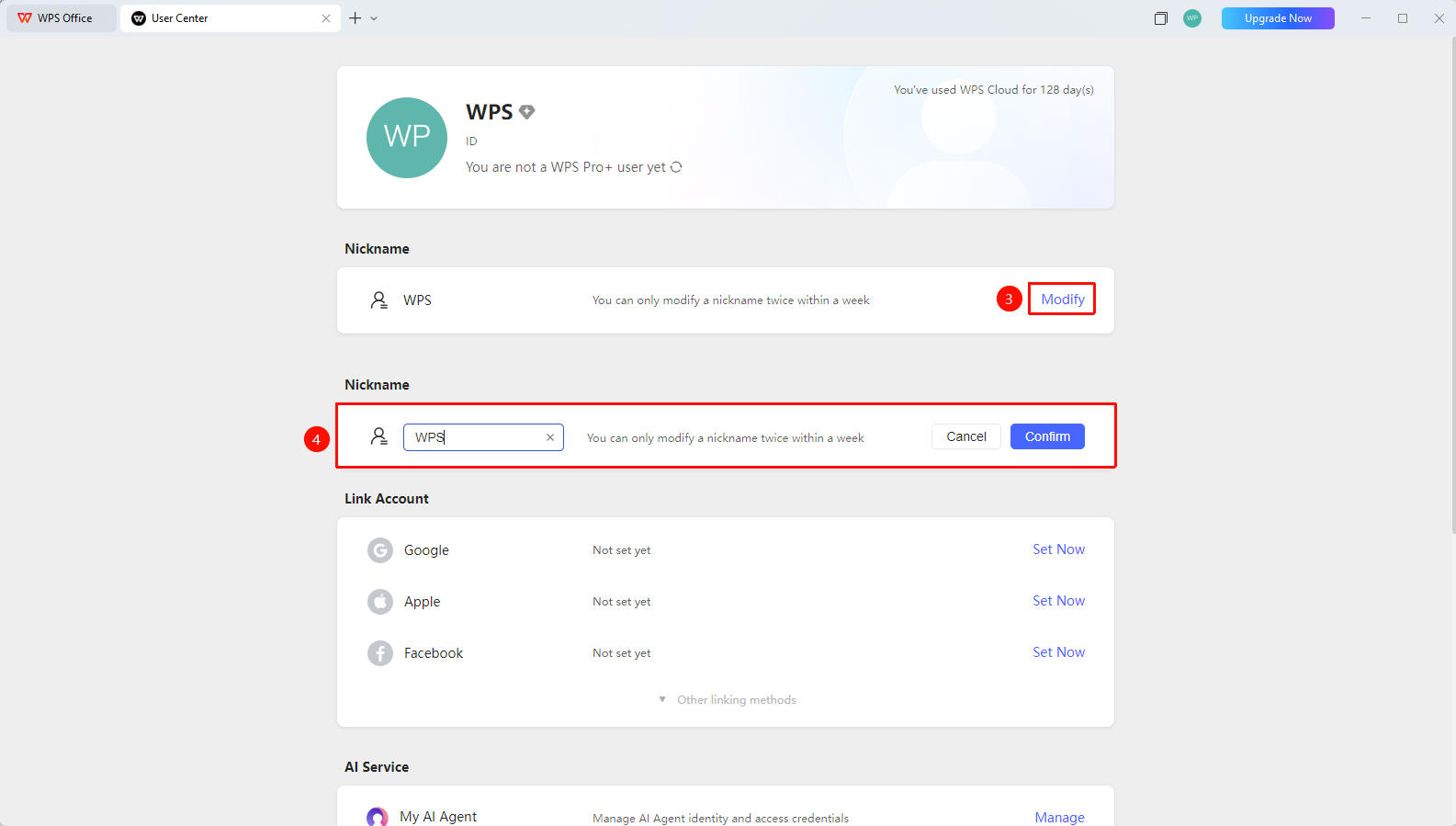
Task: Click the My AI Agent icon
Action: click(x=378, y=817)
